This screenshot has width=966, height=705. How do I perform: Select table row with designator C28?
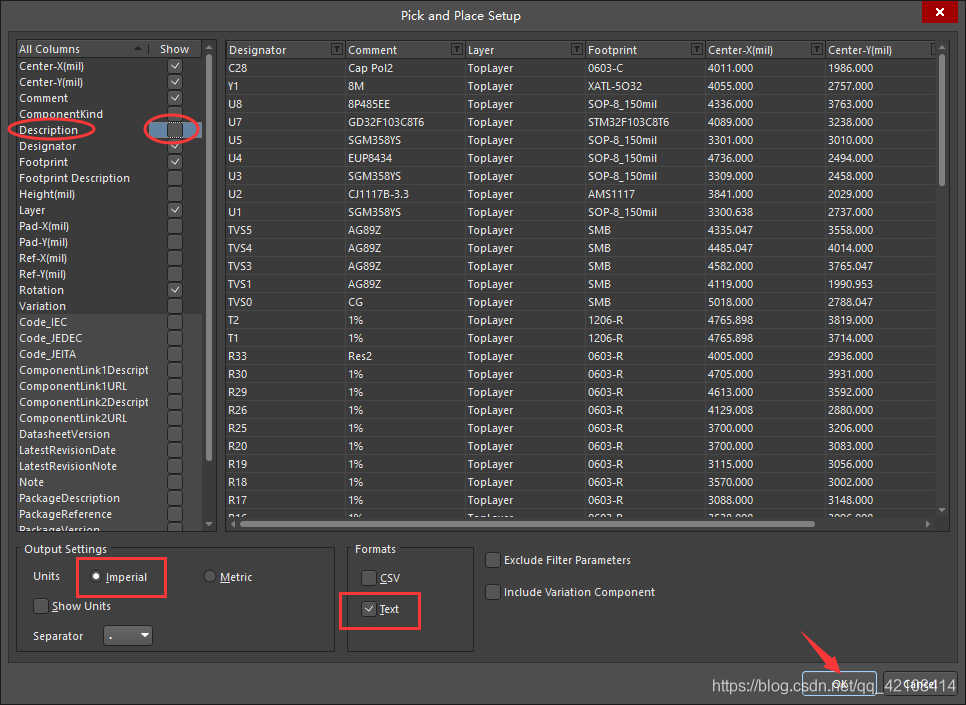click(x=580, y=68)
